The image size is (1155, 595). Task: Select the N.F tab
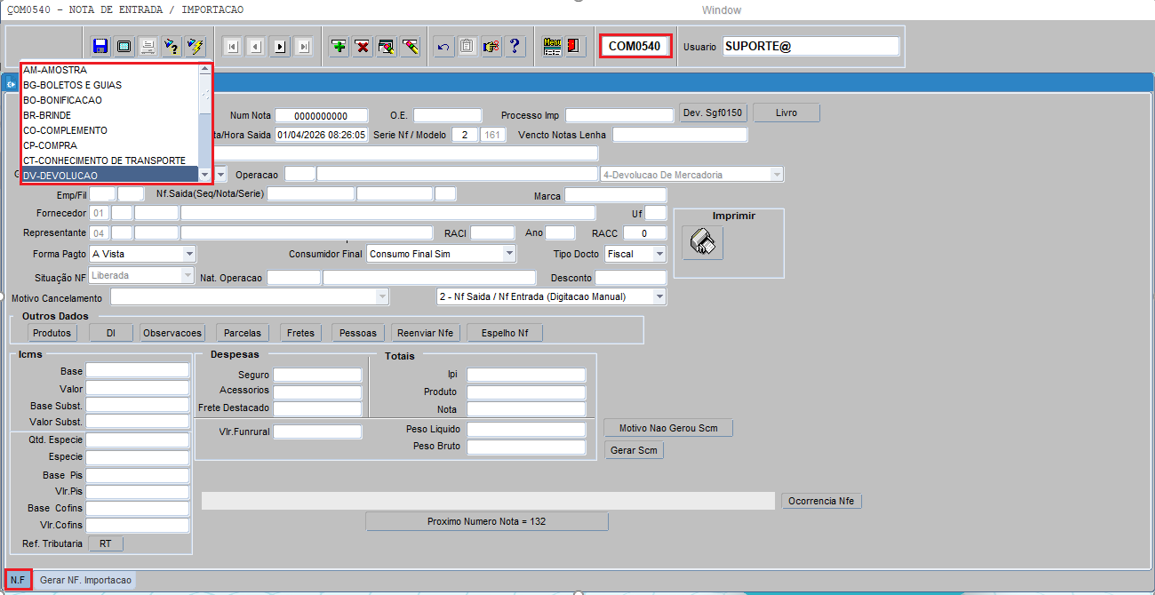pos(18,580)
